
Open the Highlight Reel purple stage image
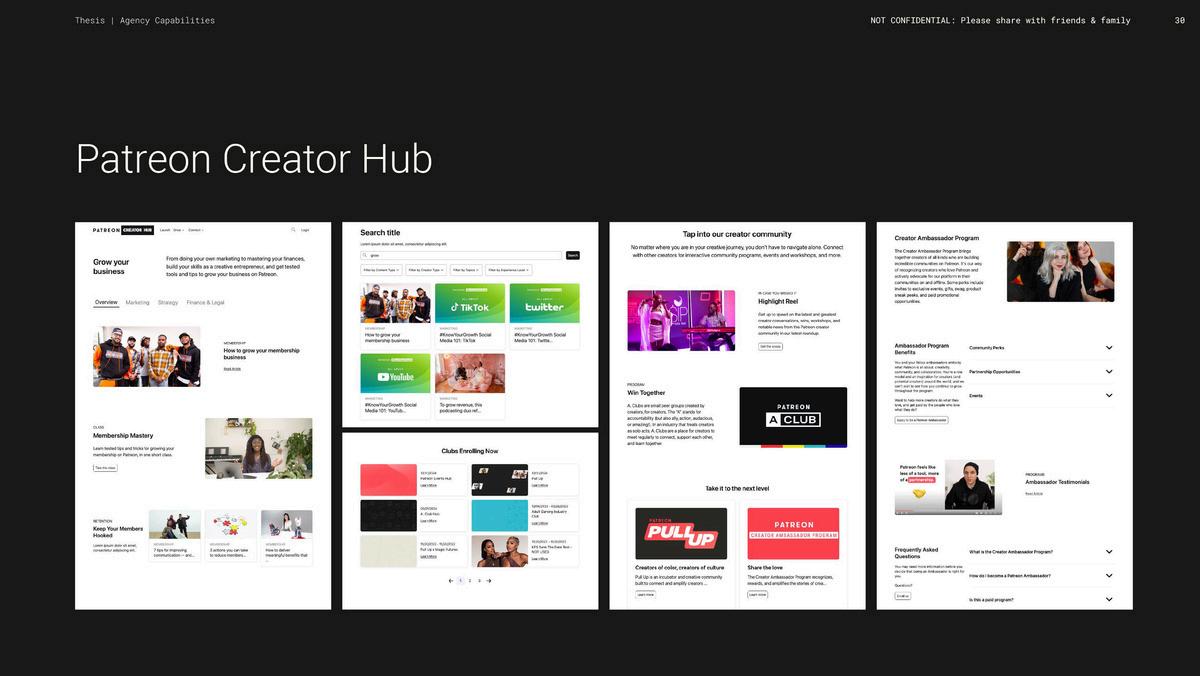click(x=681, y=320)
